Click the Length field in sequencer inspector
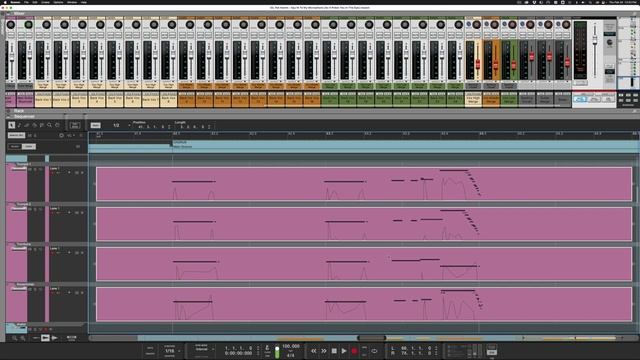The image size is (640, 360). pyautogui.click(x=195, y=127)
